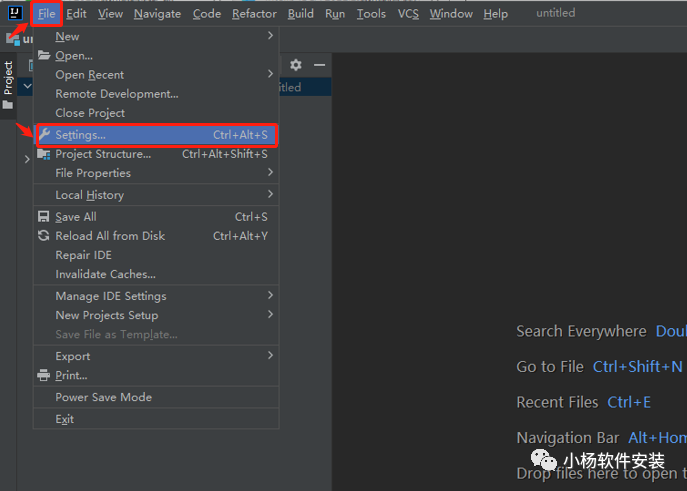
Task: Expand the Manage IDE Settings submenu
Action: 111,296
